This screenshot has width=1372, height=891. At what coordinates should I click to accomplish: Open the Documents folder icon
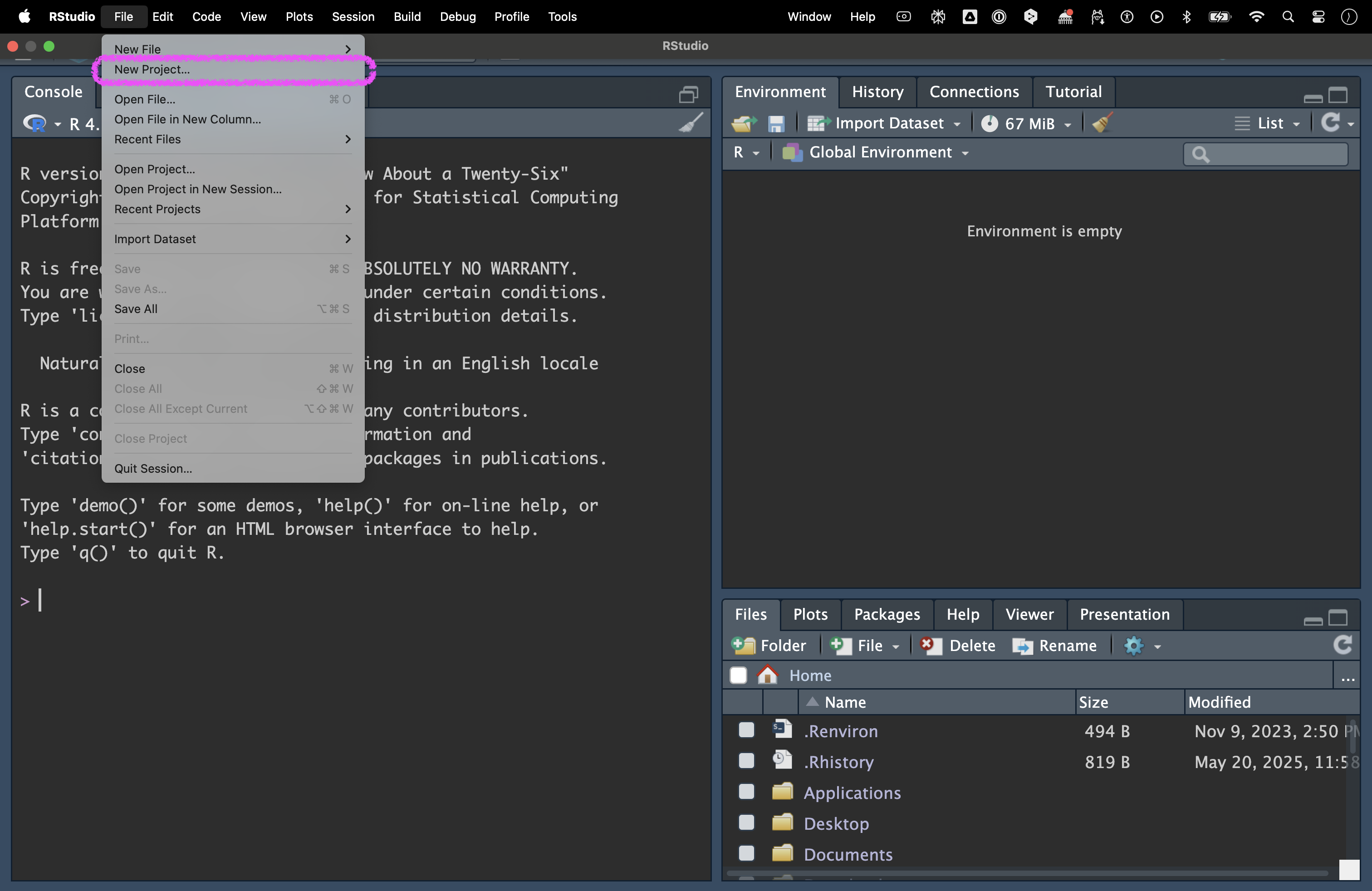coord(782,853)
